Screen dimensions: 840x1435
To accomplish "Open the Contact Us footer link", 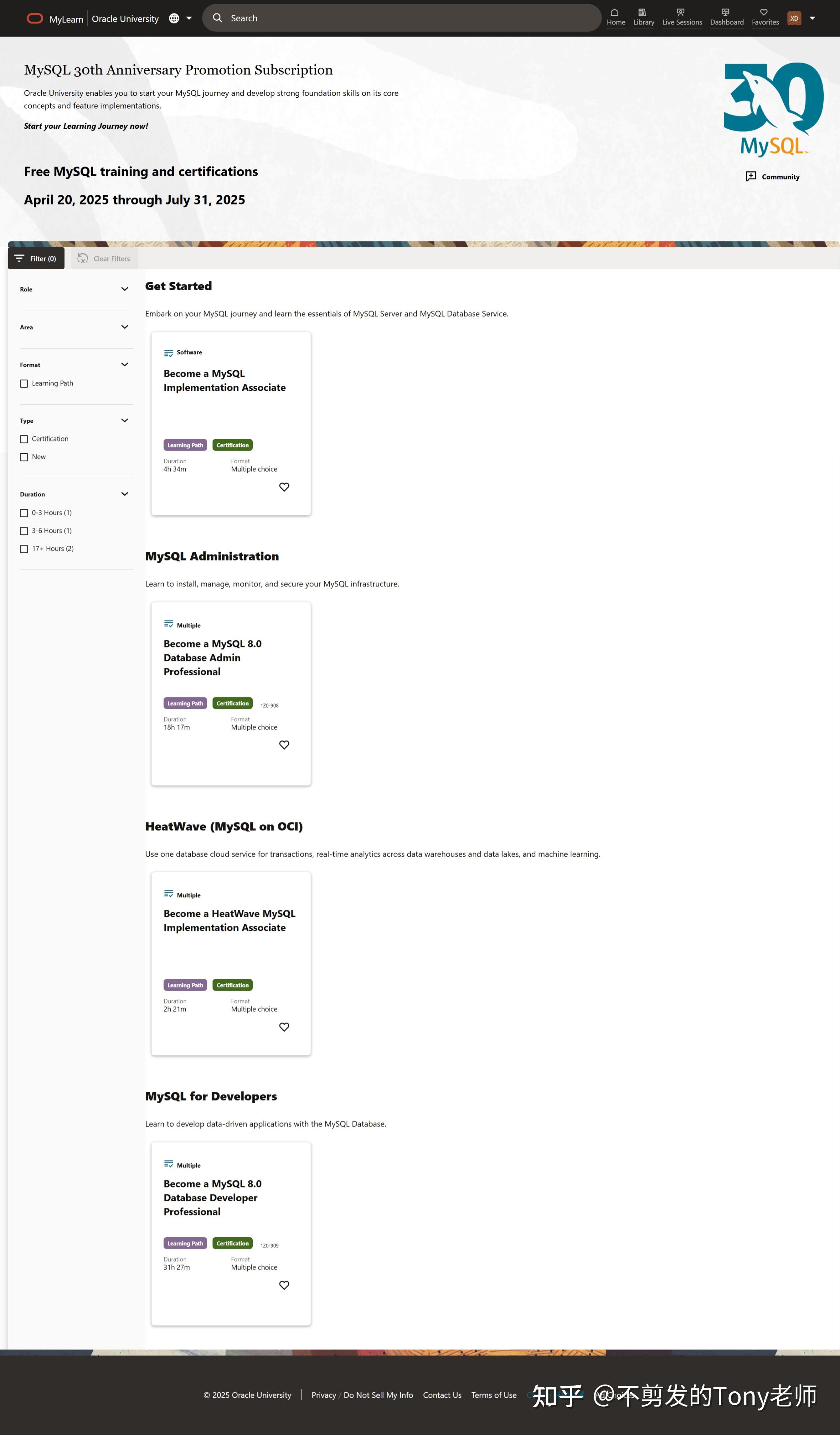I will point(442,1394).
